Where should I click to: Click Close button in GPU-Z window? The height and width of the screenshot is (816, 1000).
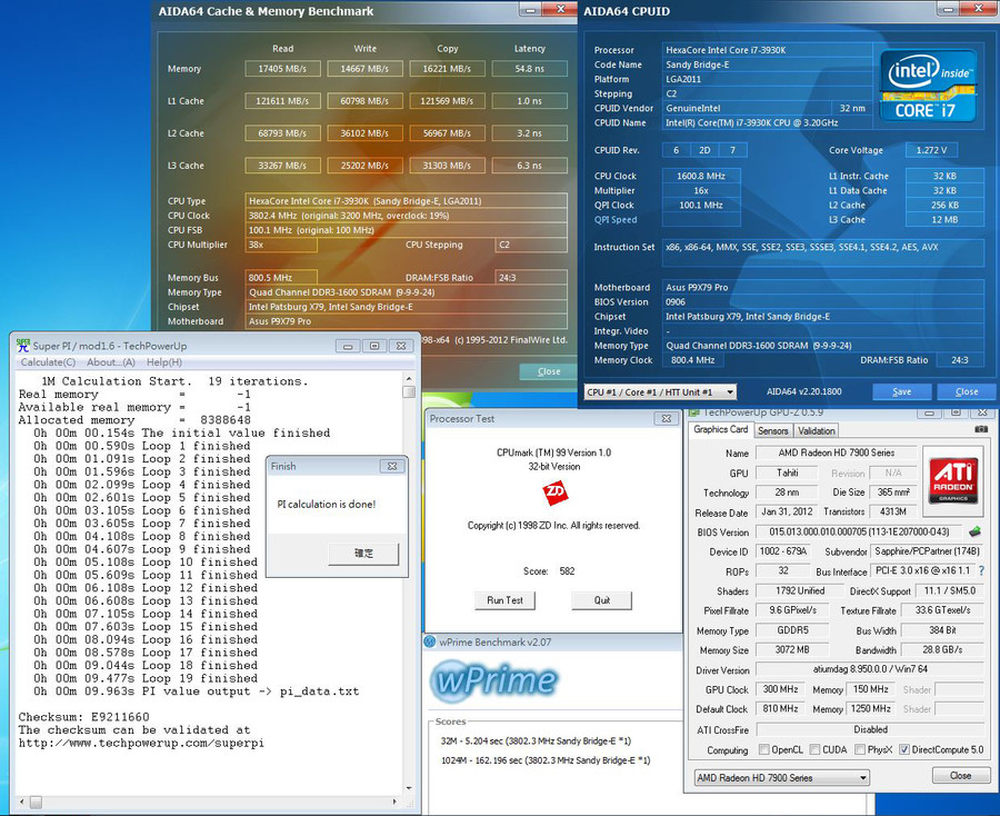960,776
